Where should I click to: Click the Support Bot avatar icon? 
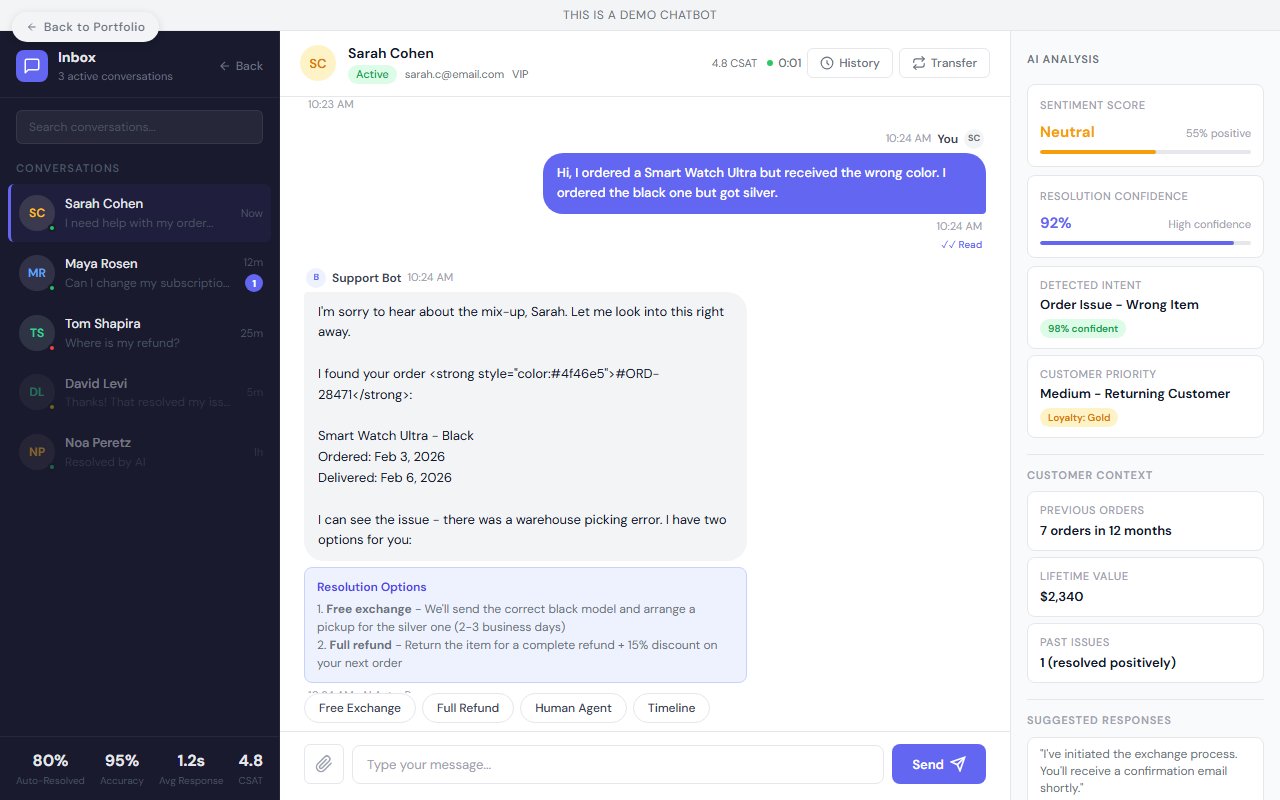pos(316,277)
